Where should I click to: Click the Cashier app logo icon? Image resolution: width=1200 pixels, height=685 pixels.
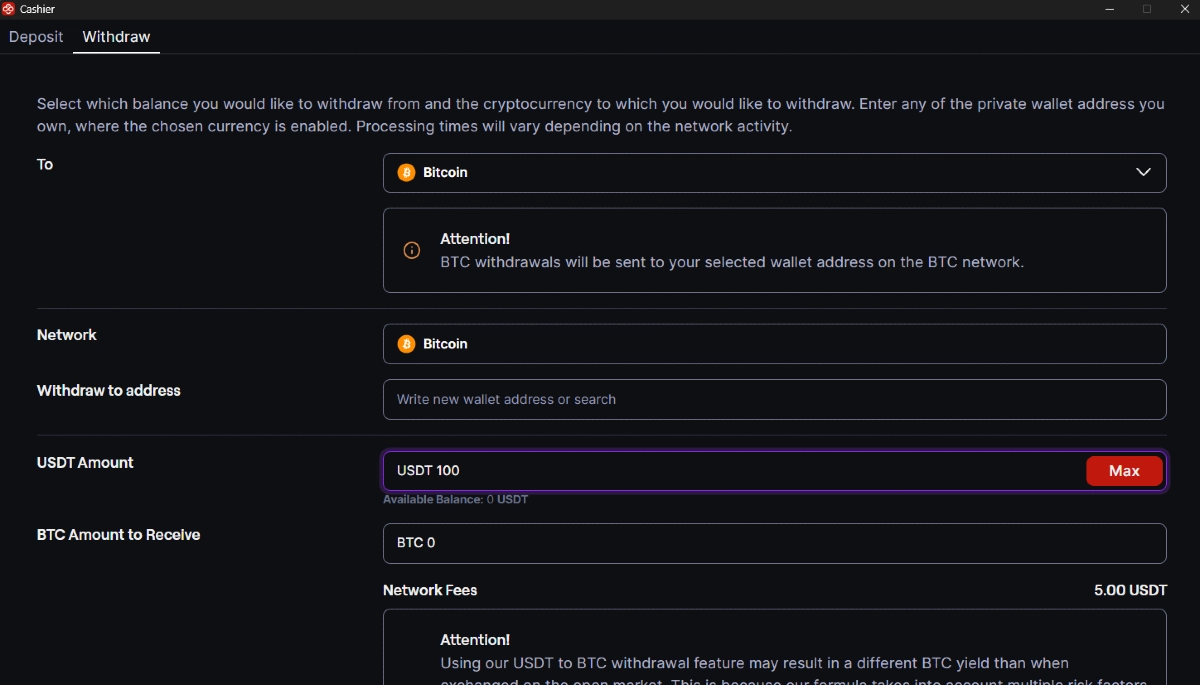tap(9, 9)
